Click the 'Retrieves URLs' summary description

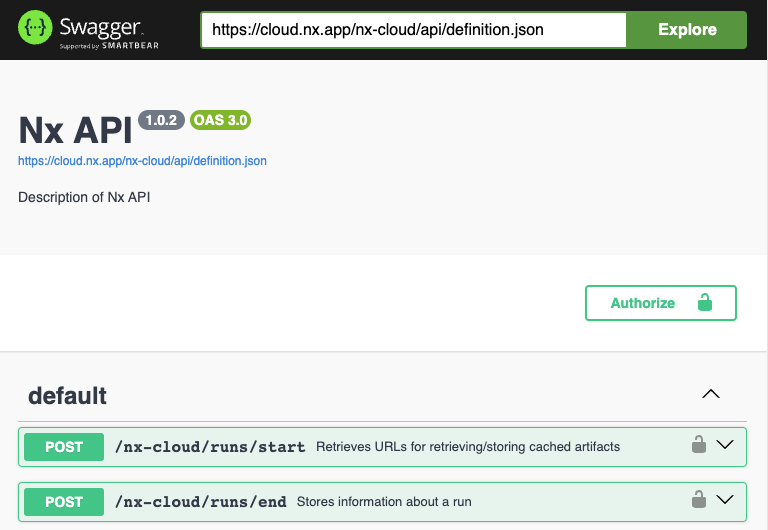468,447
